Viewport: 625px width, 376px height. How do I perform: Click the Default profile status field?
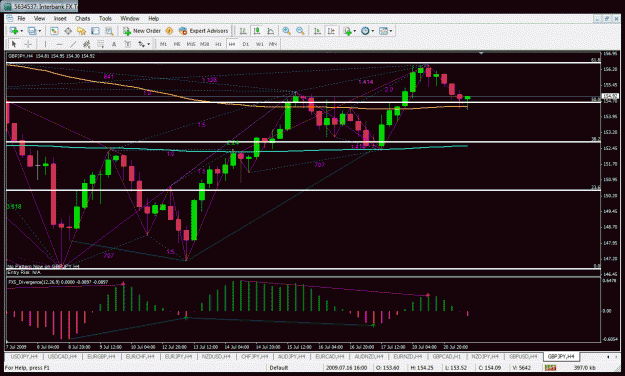point(279,368)
